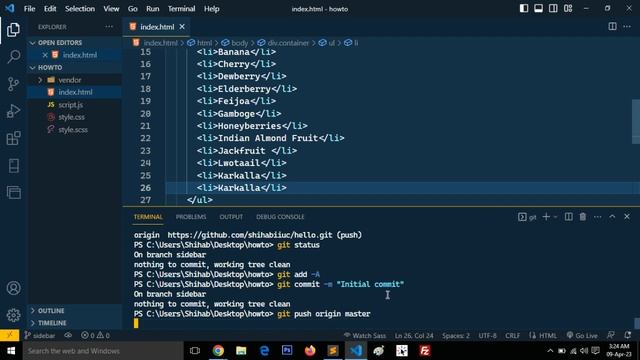Select the Terminal panel tab

click(x=148, y=217)
